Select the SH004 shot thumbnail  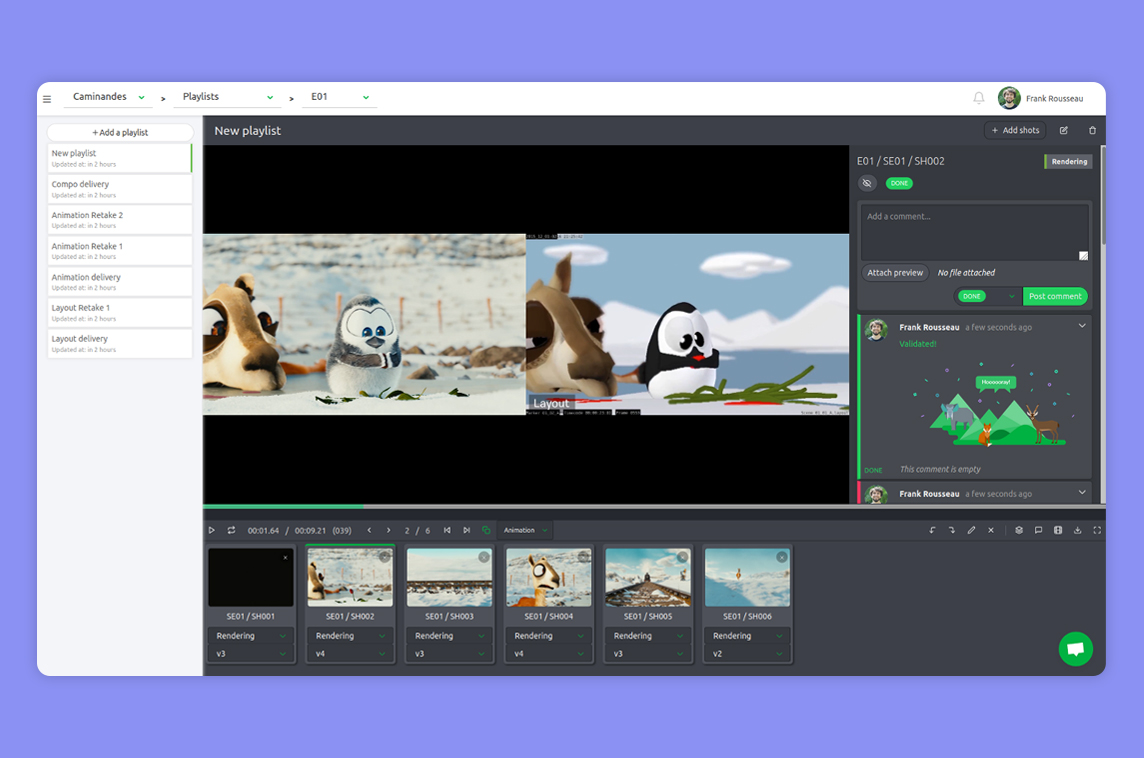(549, 578)
